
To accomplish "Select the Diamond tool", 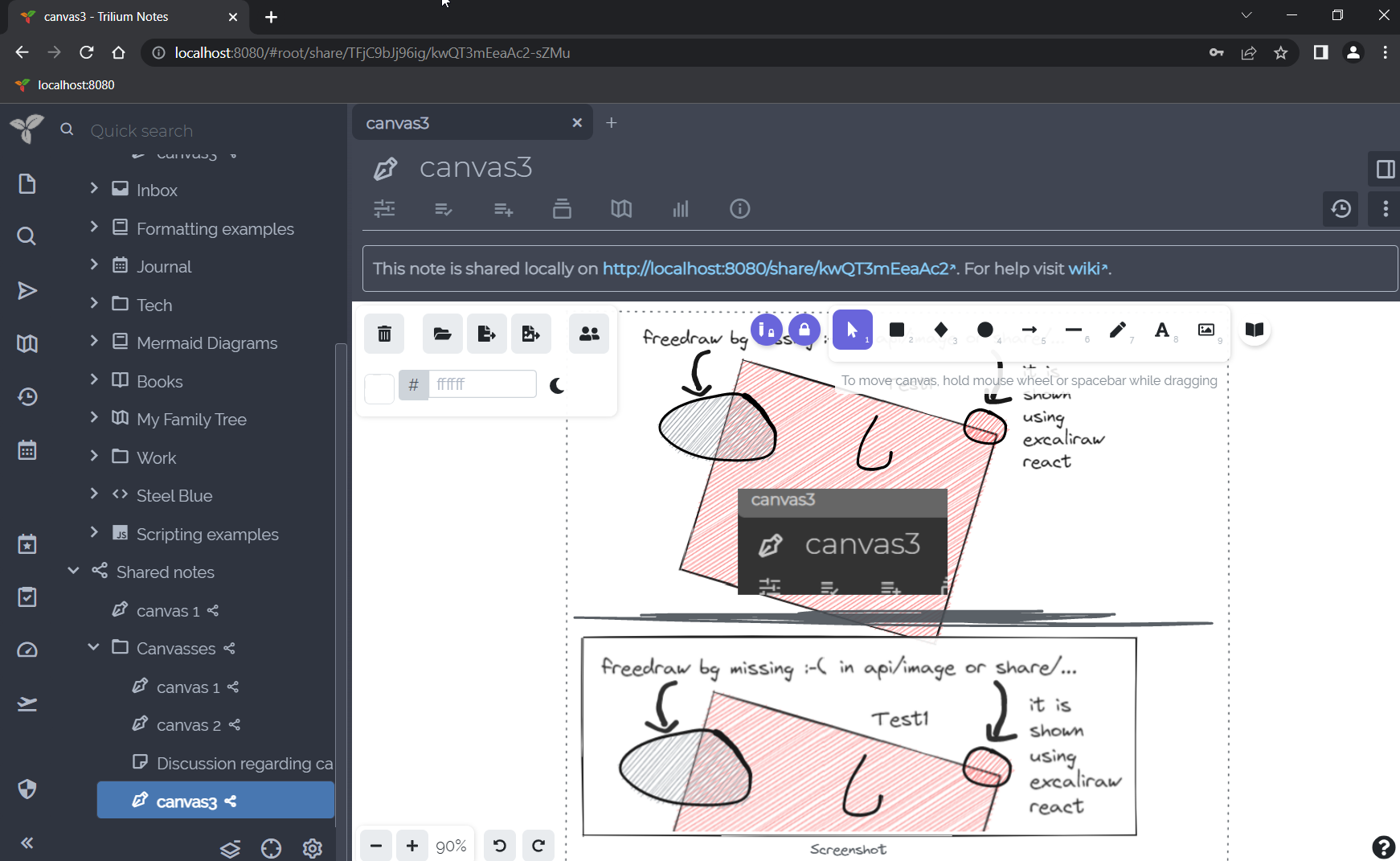I will tap(941, 330).
